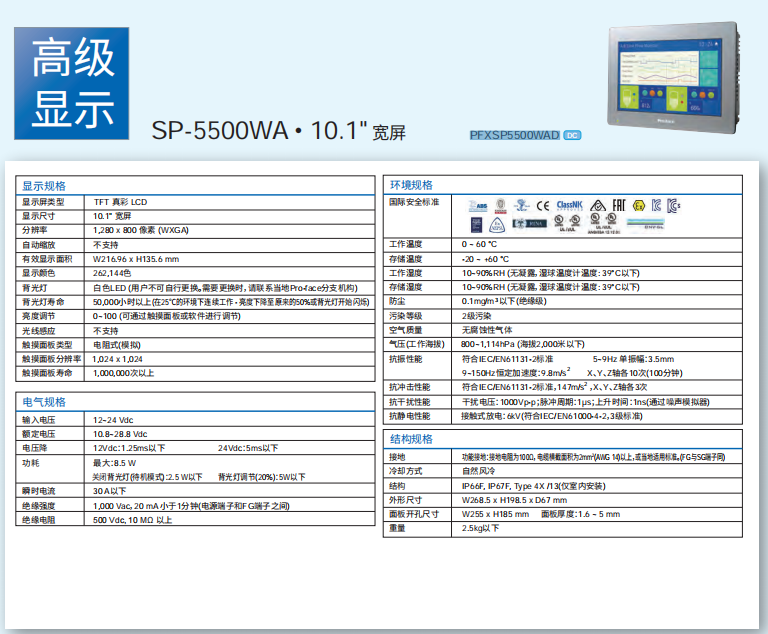Click the 2级污染 value

(x=476, y=316)
